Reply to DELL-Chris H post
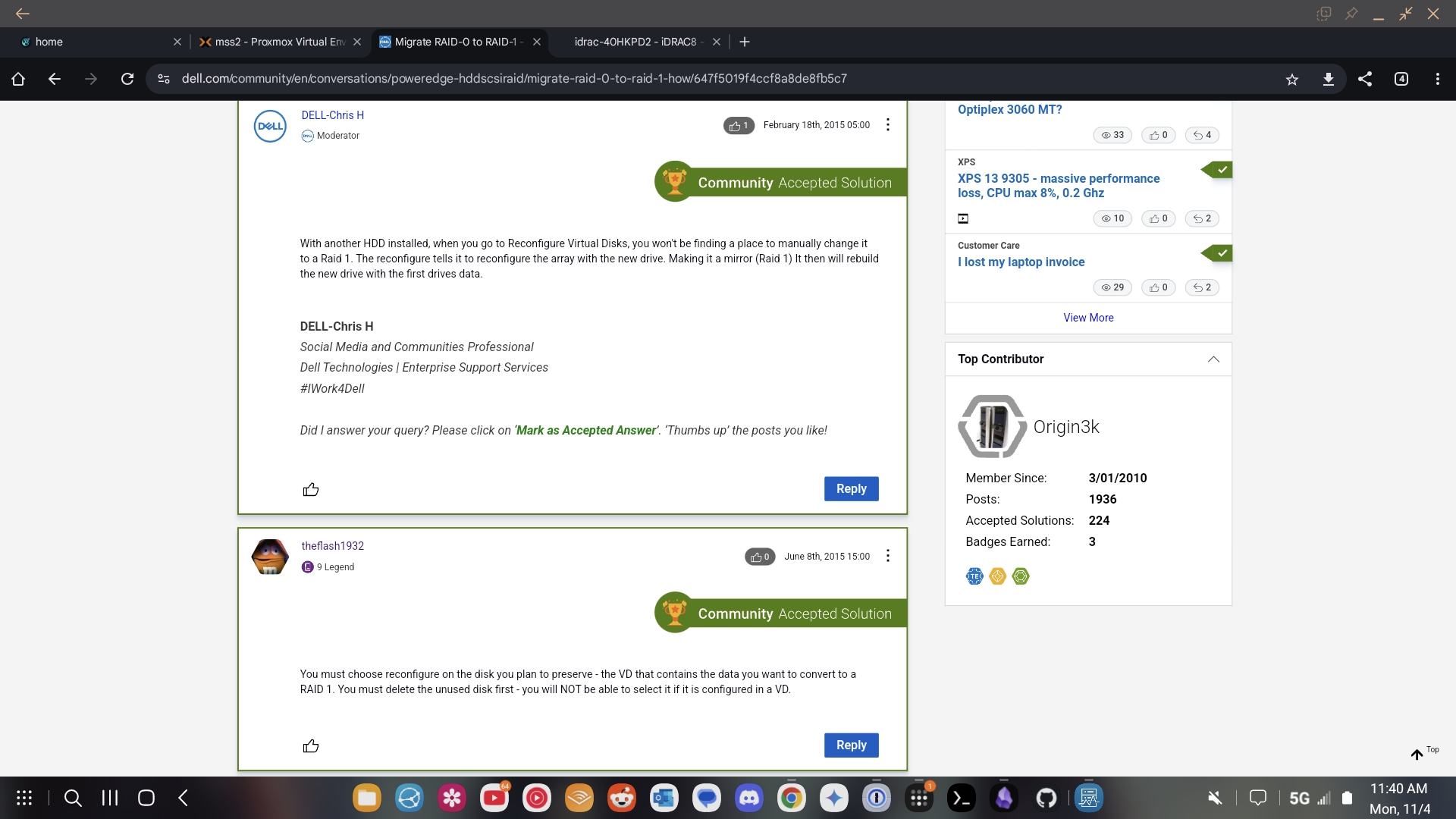The width and height of the screenshot is (1456, 819). [x=852, y=489]
